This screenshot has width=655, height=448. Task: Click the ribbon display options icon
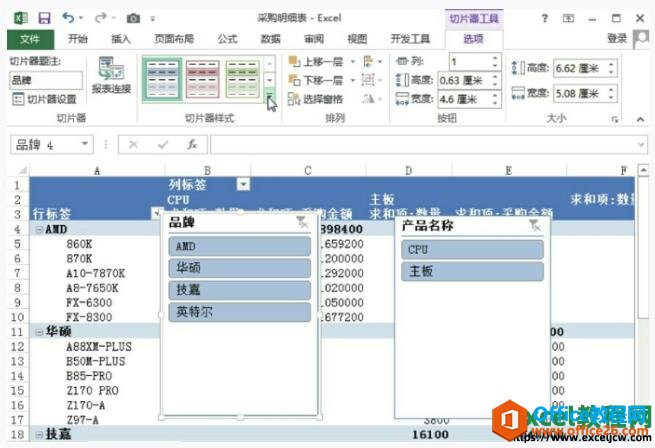coord(568,18)
